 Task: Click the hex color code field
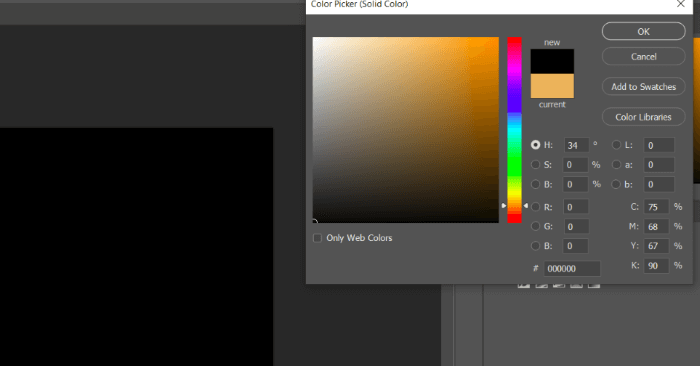(572, 269)
